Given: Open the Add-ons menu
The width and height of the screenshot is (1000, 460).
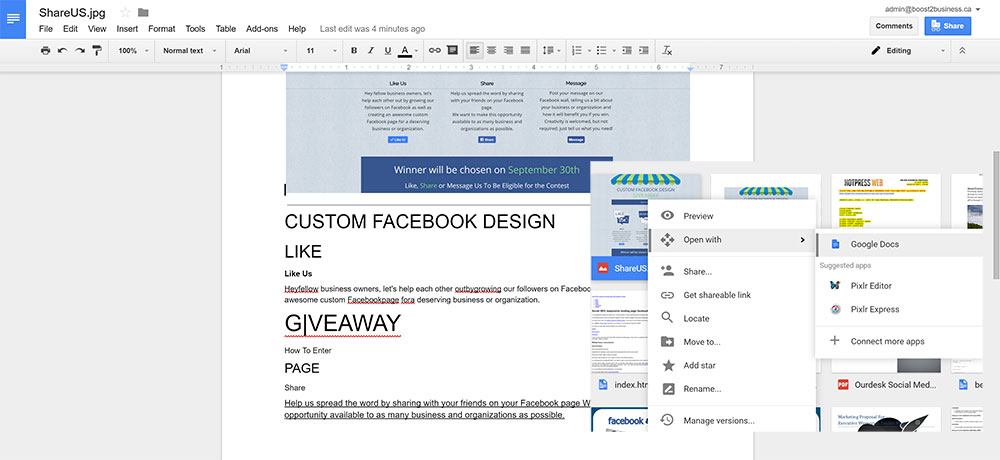Looking at the screenshot, I should pos(262,29).
